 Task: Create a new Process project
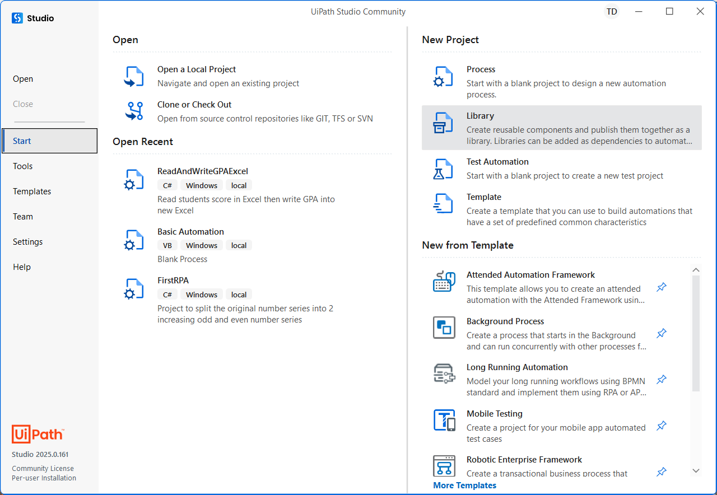tap(481, 69)
